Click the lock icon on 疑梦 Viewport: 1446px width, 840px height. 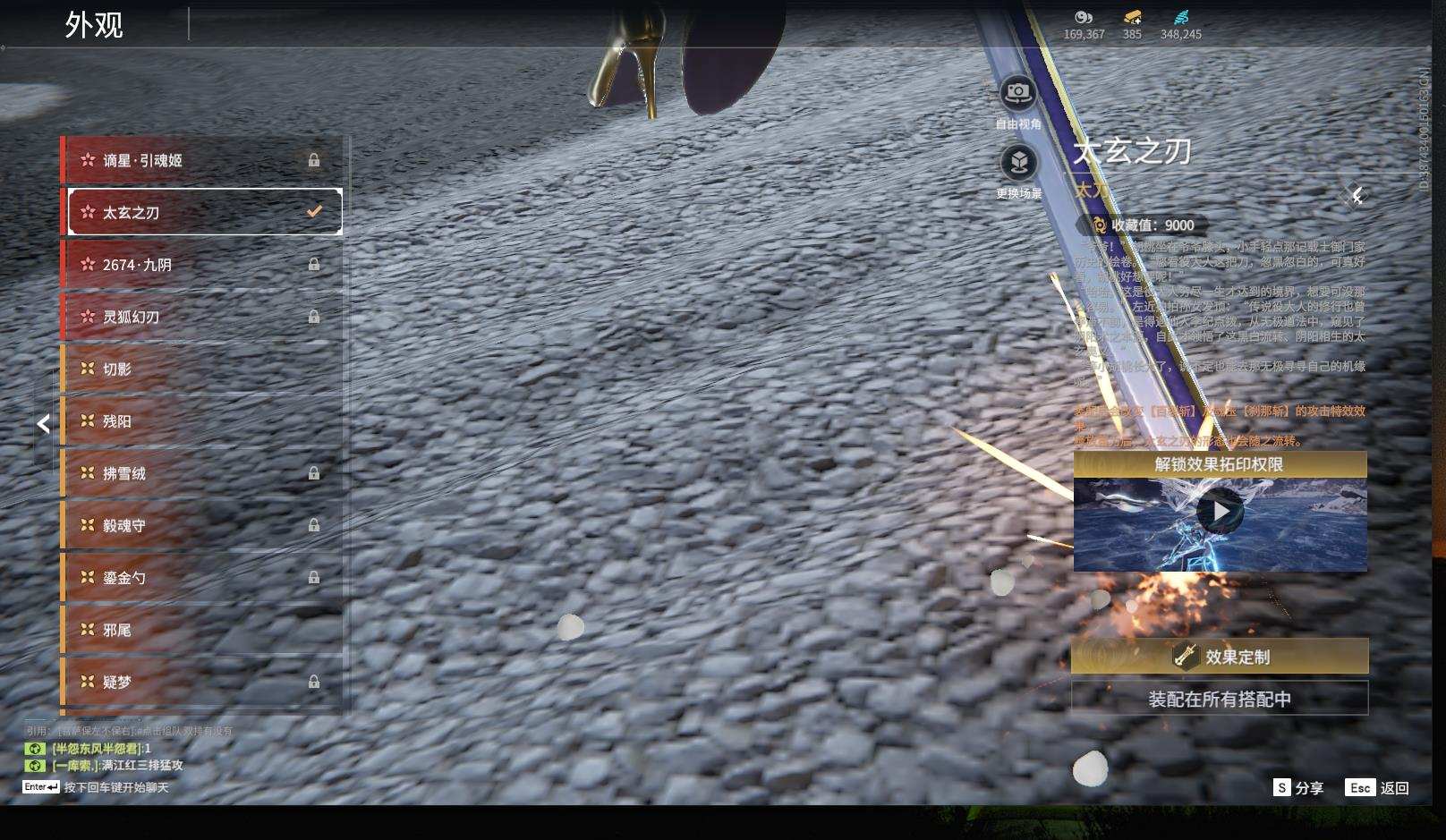(x=314, y=682)
